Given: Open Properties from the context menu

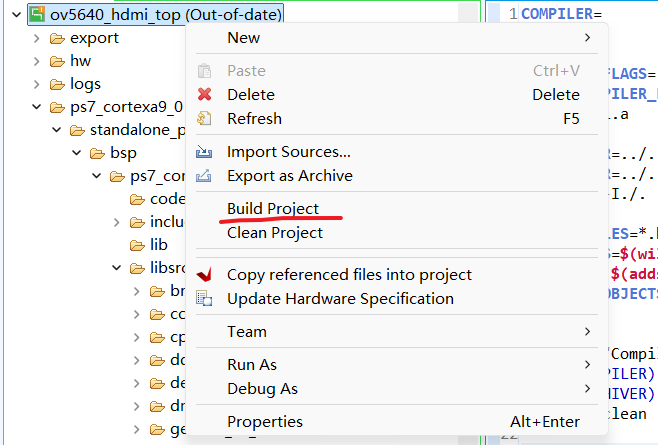Looking at the screenshot, I should pos(265,421).
